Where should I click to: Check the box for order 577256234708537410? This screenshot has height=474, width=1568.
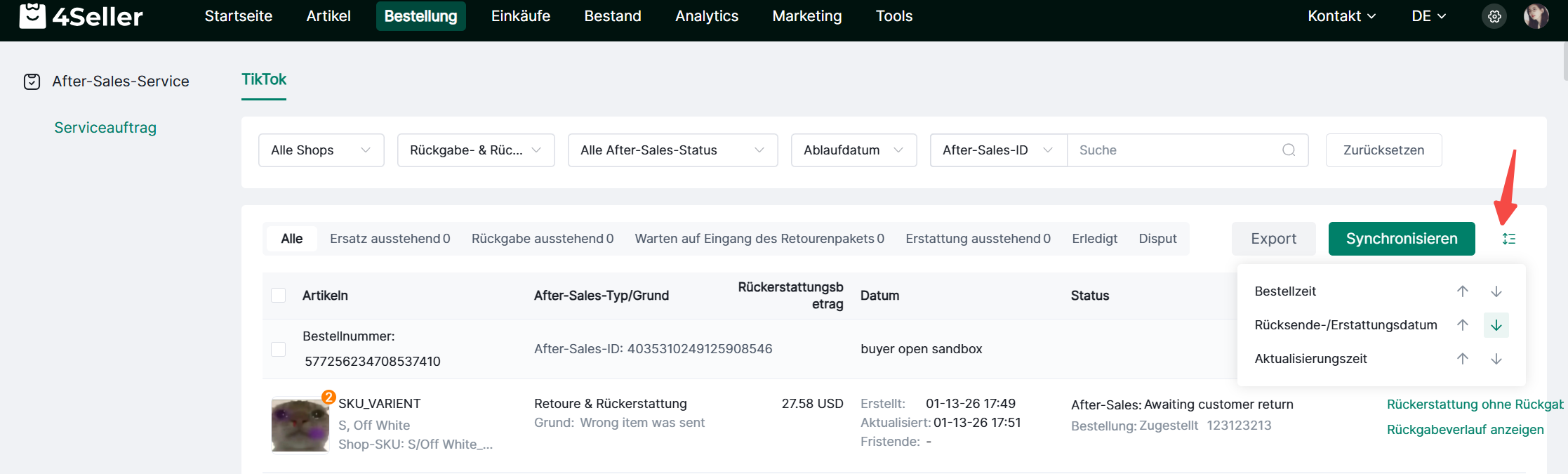279,349
